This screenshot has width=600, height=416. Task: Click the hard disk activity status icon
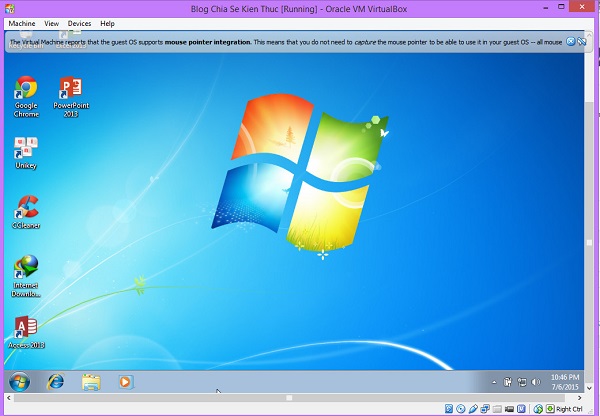tap(448, 409)
